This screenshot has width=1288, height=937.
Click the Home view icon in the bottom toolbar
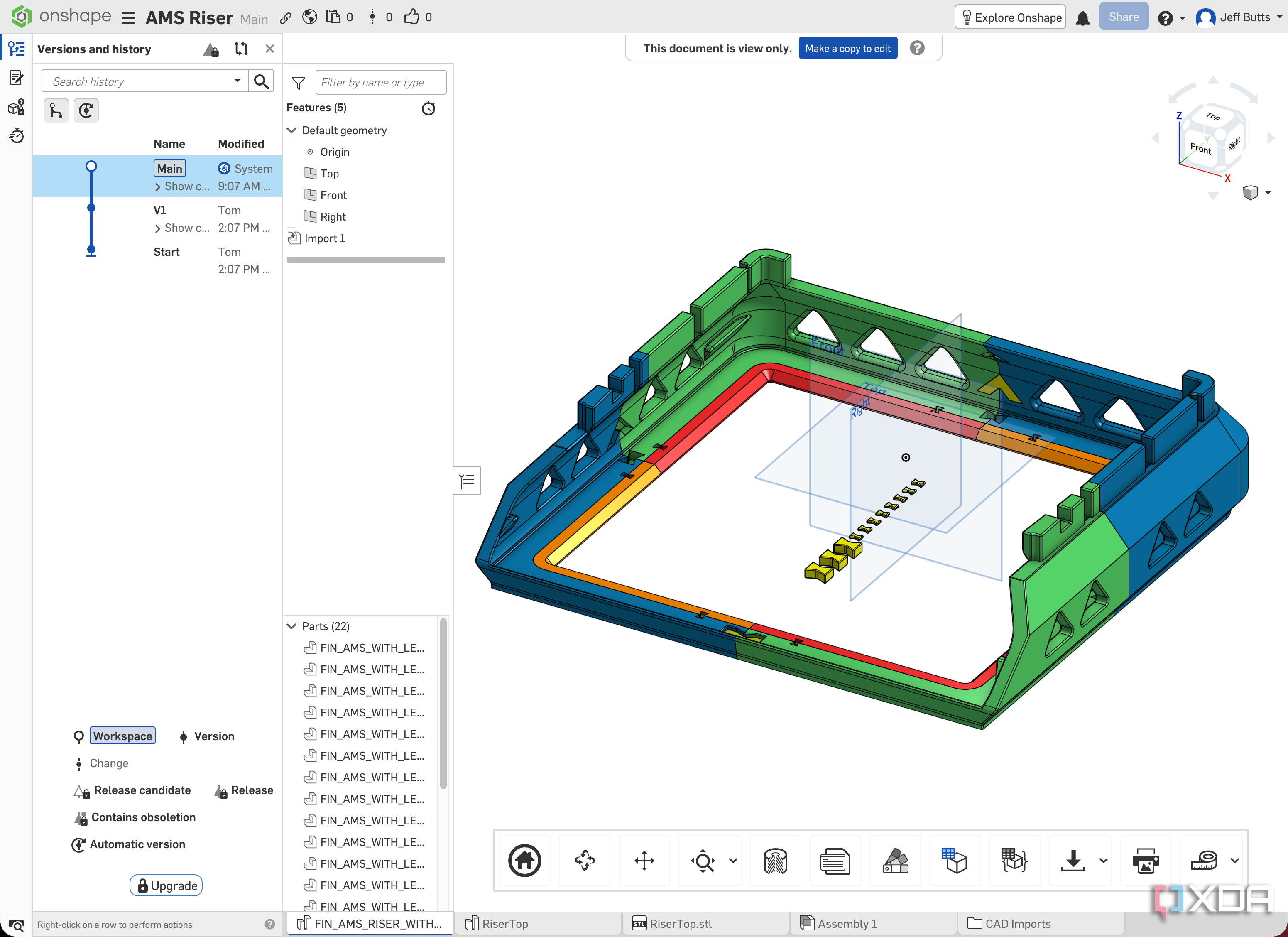524,860
